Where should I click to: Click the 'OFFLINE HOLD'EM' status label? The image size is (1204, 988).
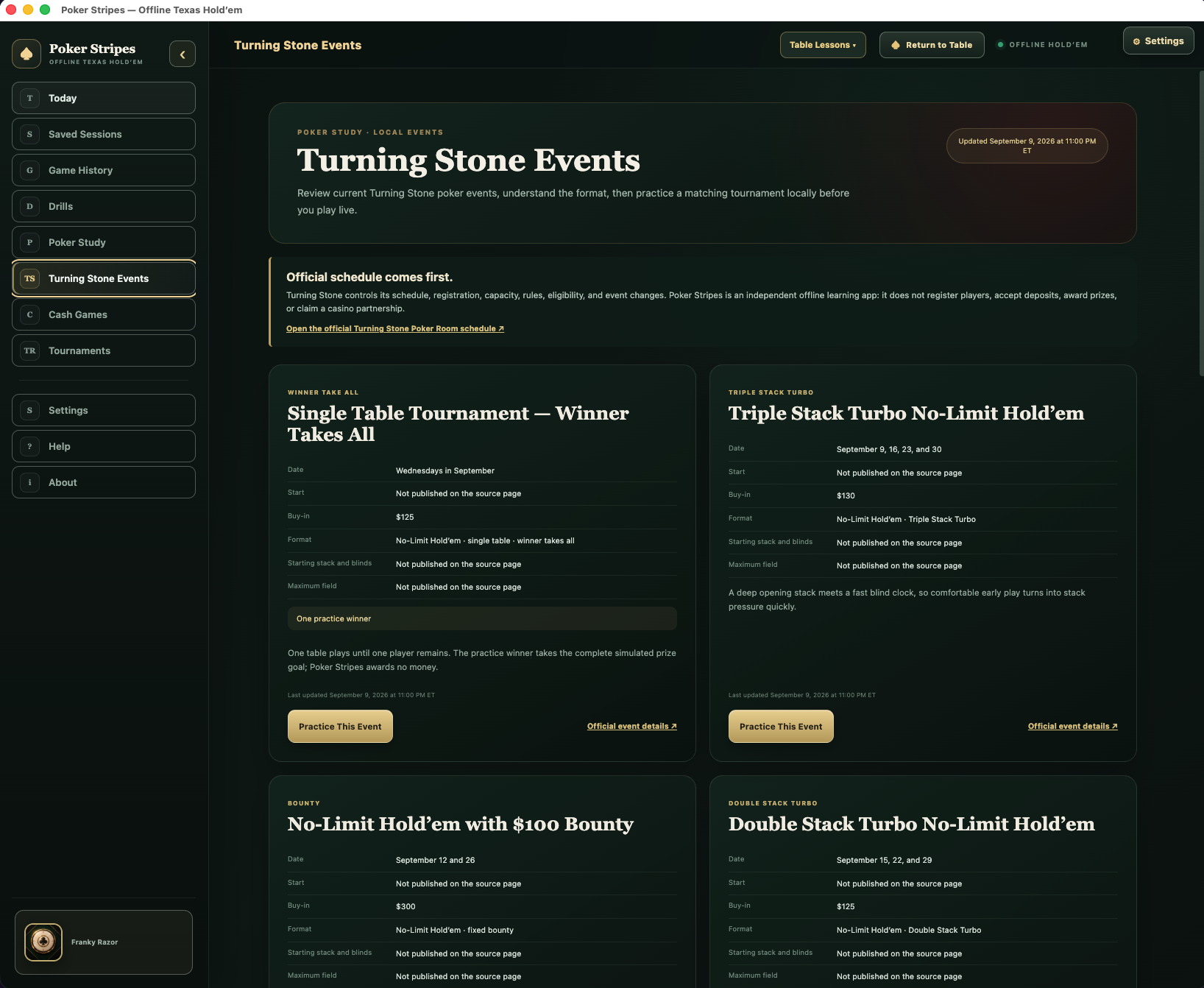click(x=1048, y=45)
